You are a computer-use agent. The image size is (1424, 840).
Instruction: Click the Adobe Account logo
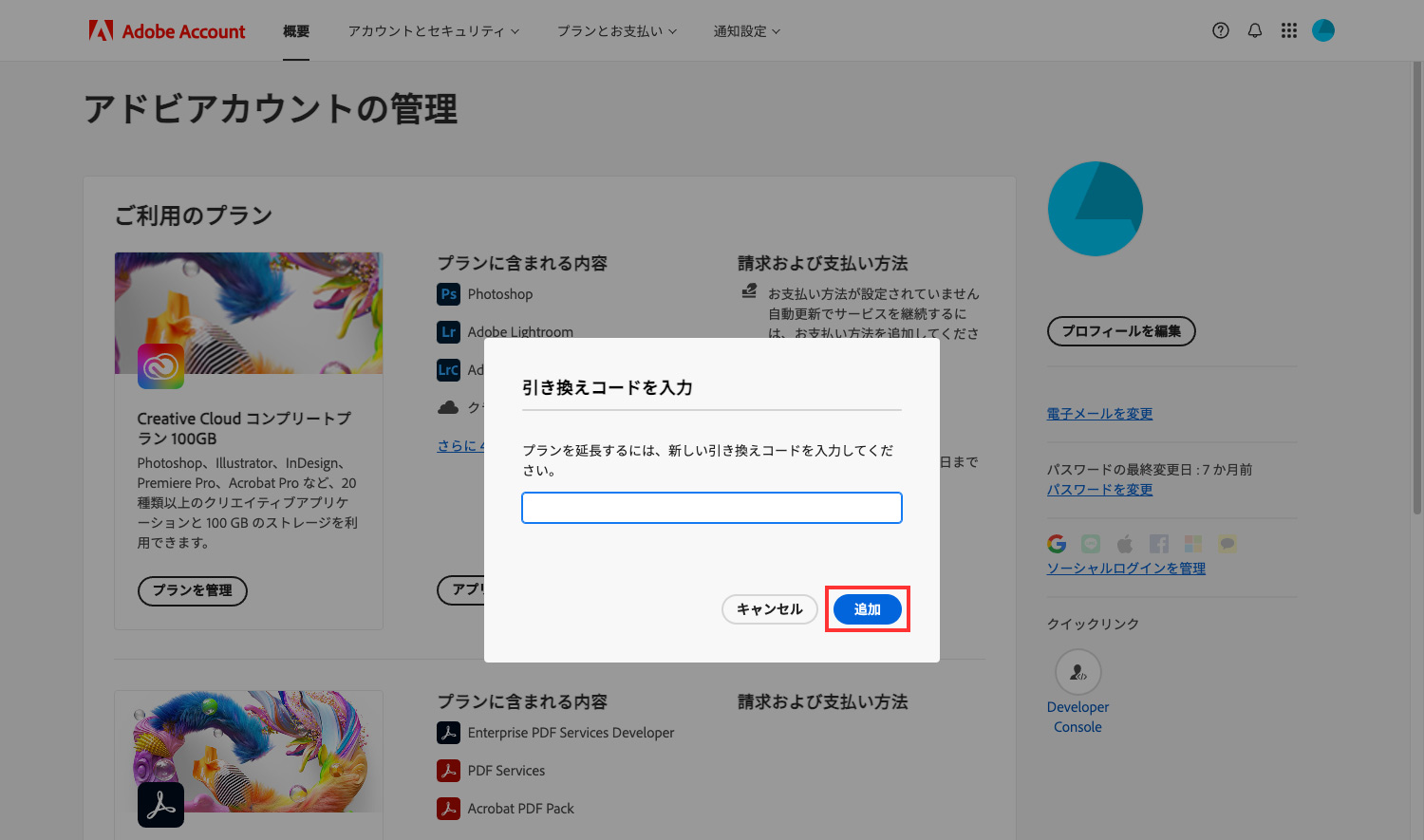point(167,31)
